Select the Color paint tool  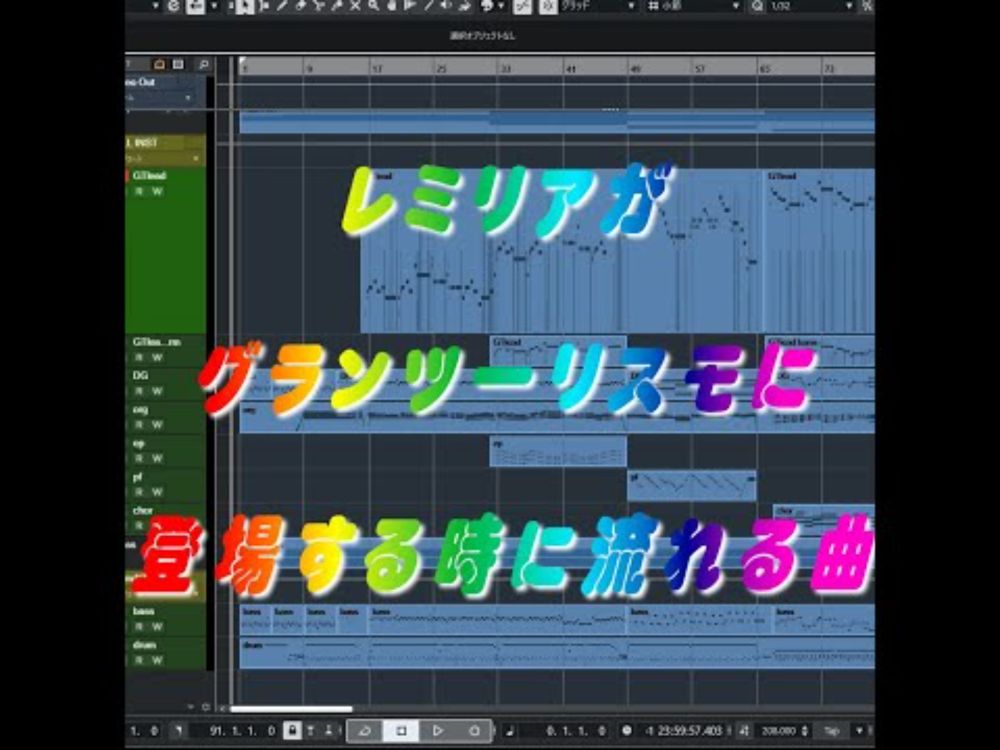[x=466, y=6]
